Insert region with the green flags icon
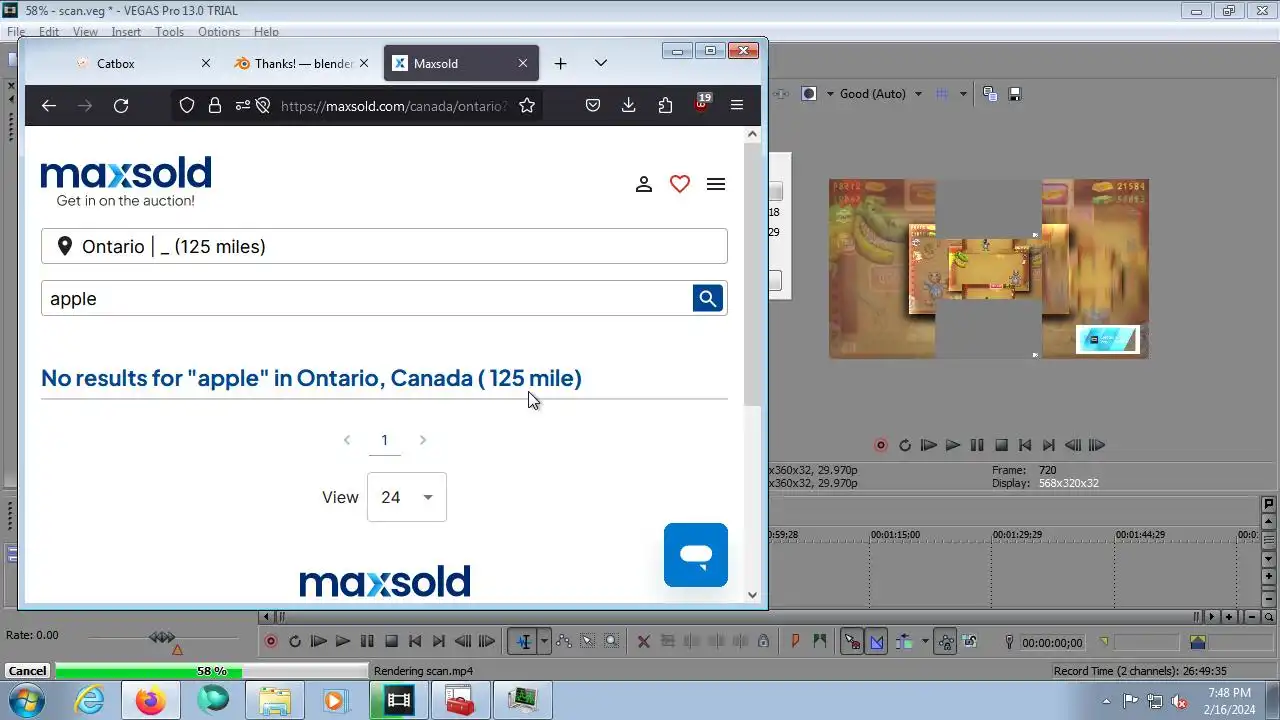Screen dimensions: 1280x720 pos(820,642)
